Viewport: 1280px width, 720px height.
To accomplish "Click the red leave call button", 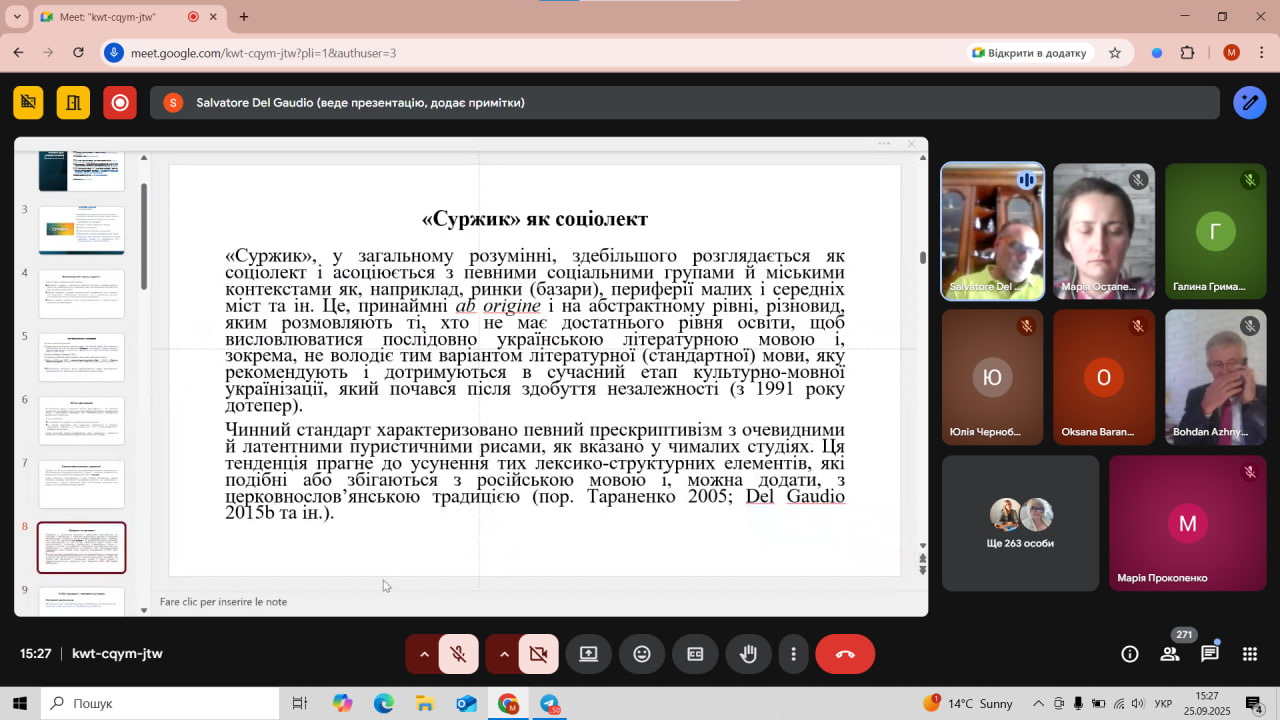I will pyautogui.click(x=844, y=654).
